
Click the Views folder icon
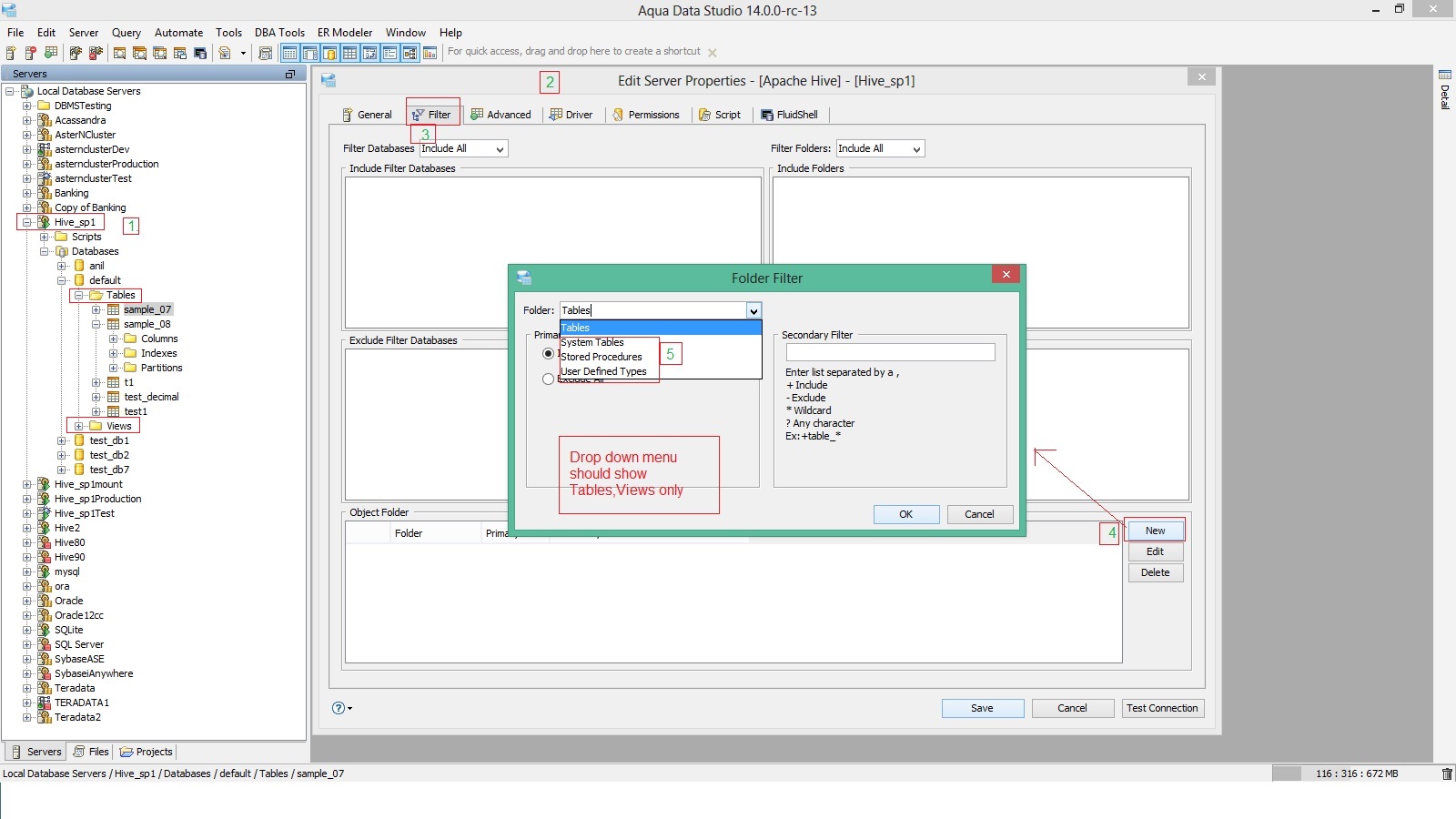pos(96,426)
